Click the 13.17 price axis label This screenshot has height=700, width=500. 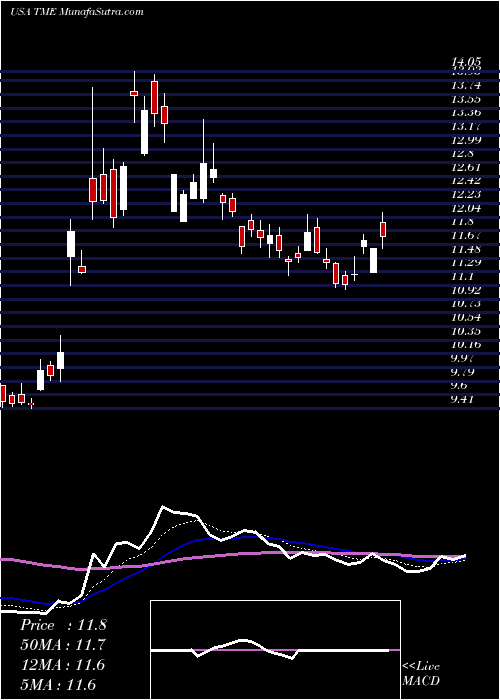[466, 126]
